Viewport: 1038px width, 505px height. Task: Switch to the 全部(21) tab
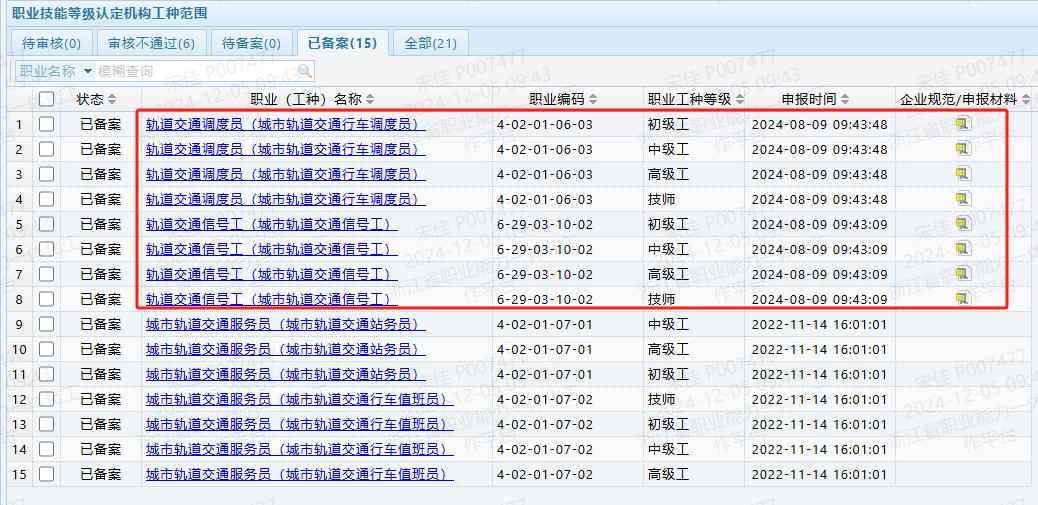coord(430,43)
